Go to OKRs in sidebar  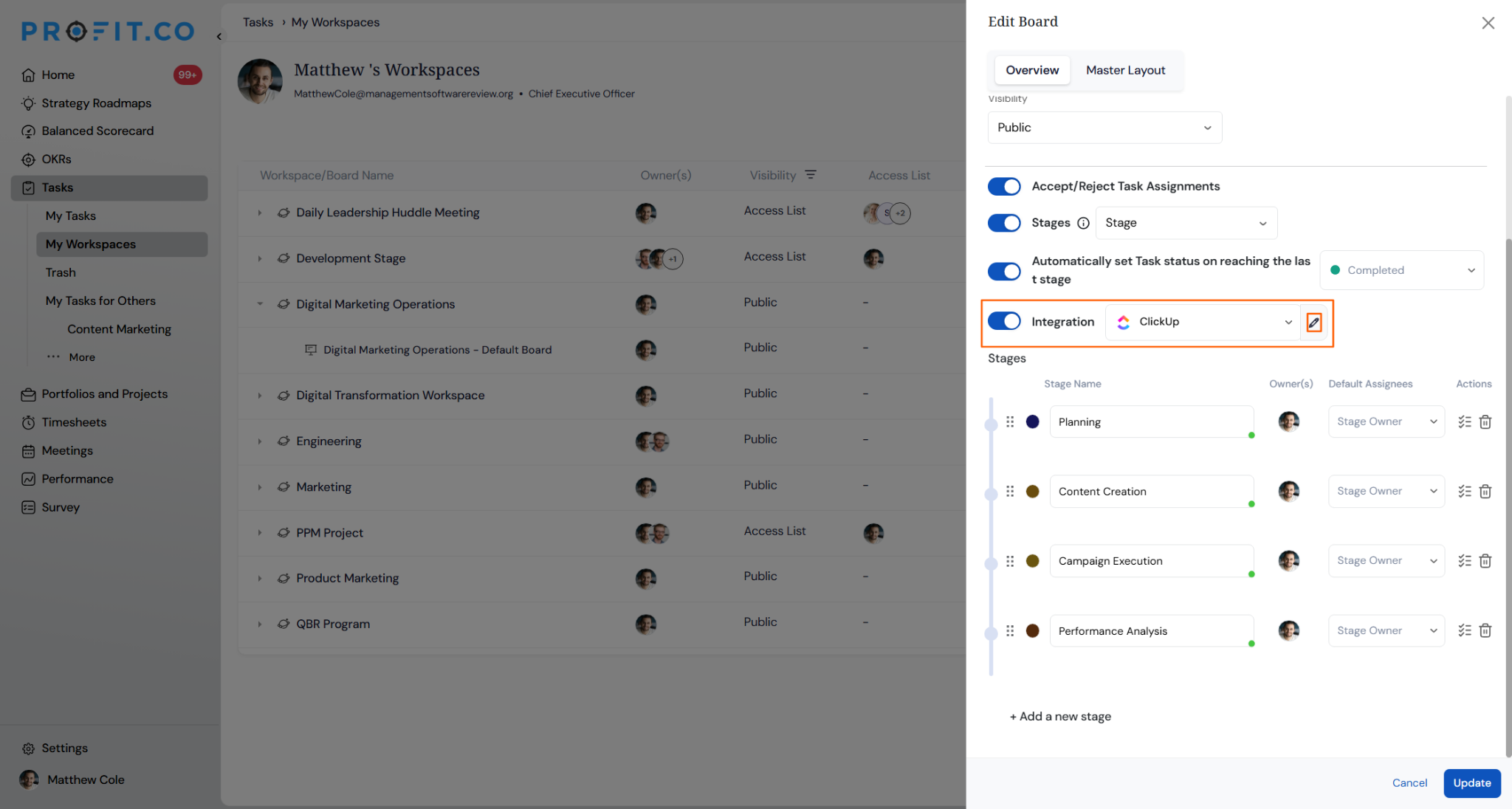click(56, 159)
